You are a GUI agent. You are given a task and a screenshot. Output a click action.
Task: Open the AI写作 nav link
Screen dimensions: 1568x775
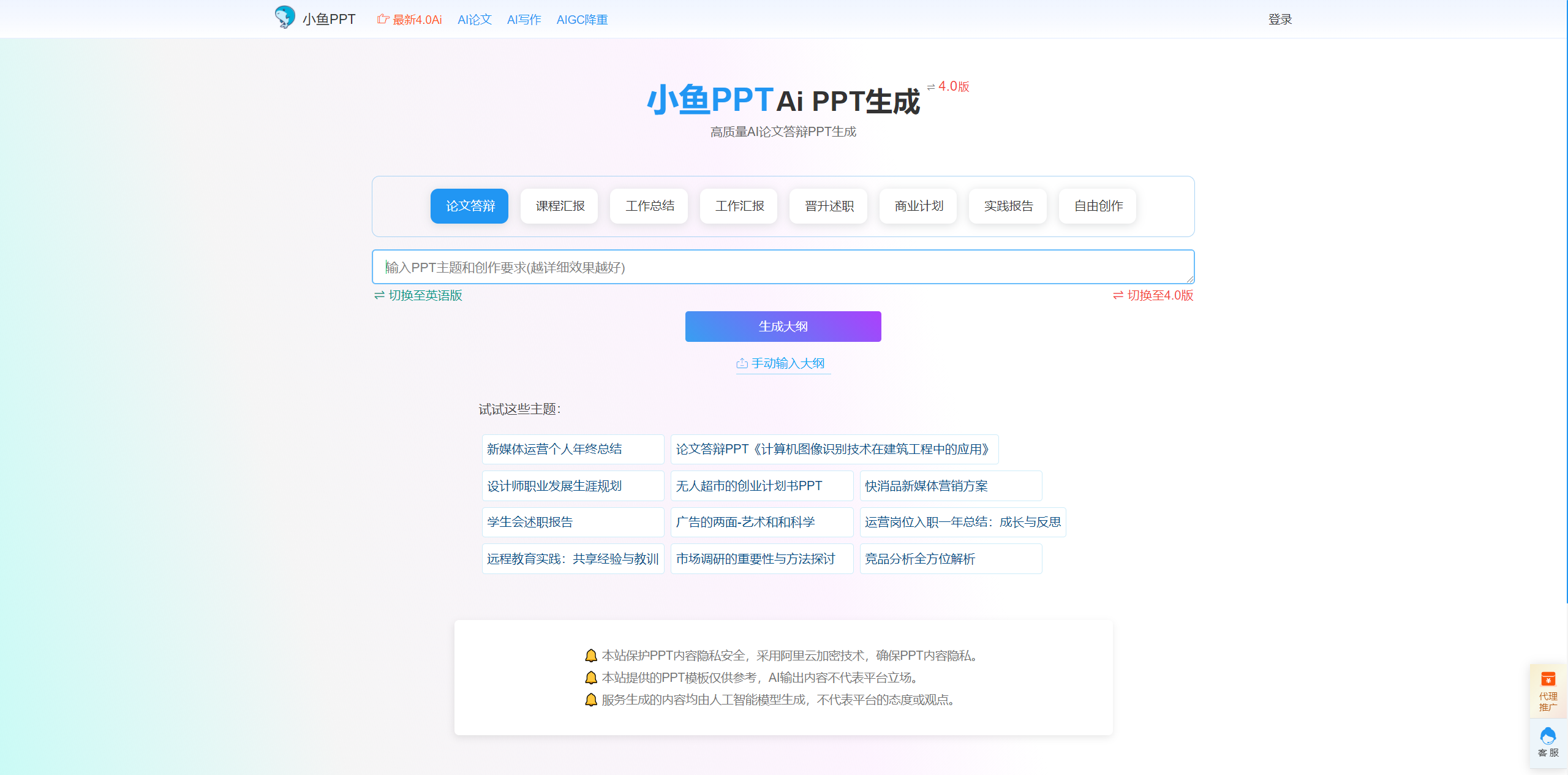coord(524,20)
